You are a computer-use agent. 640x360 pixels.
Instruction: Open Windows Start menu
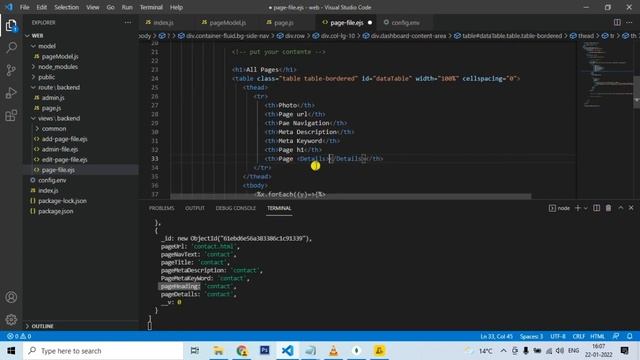11,351
